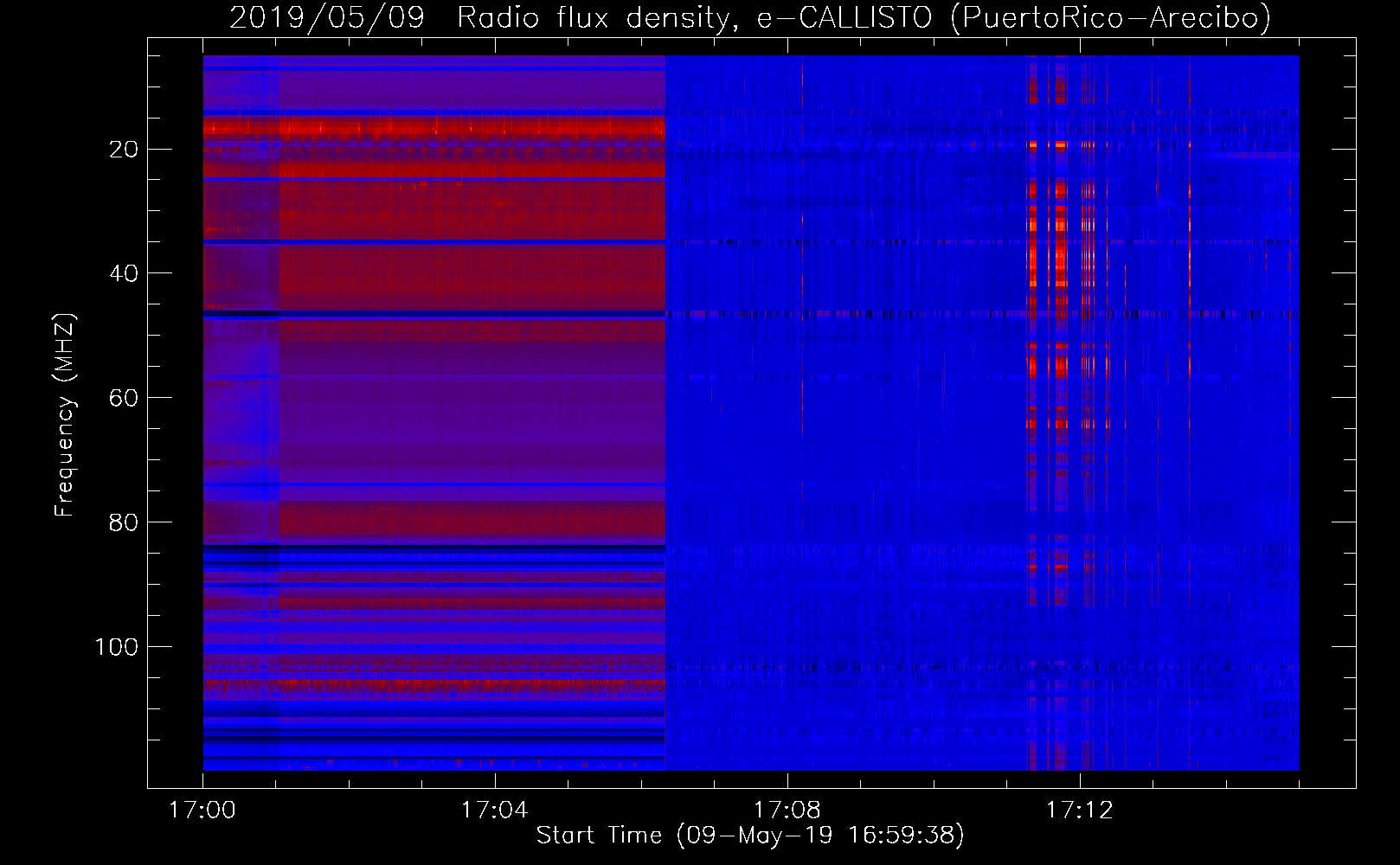This screenshot has width=1400, height=865.
Task: Click the plot title Radio flux density e-CALLISTO
Action: pos(750,17)
